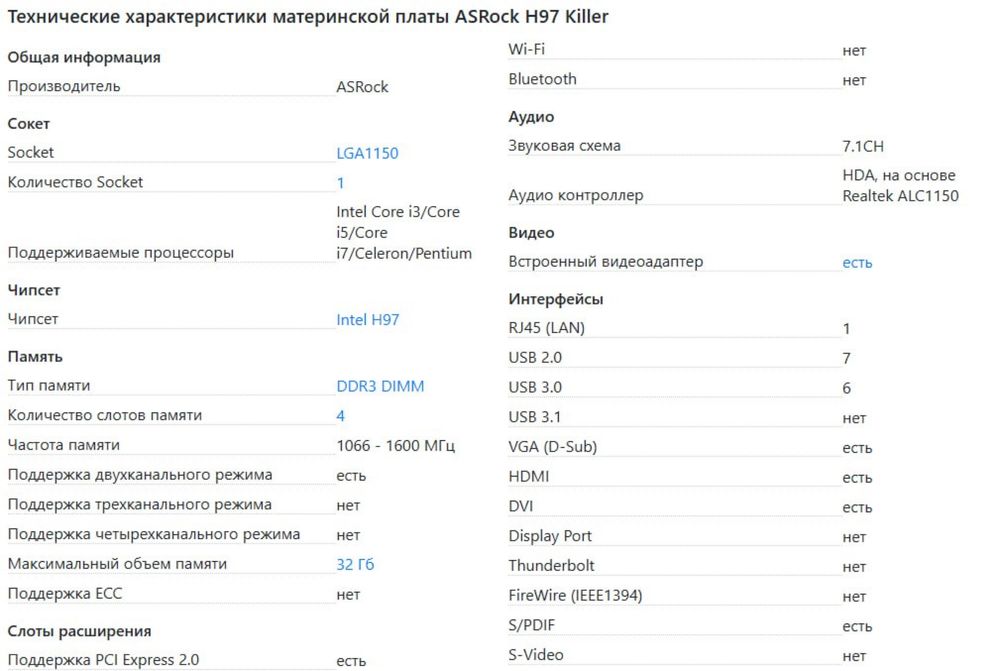Click the "Сокет" section heading
1000x671 pixels.
pyautogui.click(x=29, y=124)
